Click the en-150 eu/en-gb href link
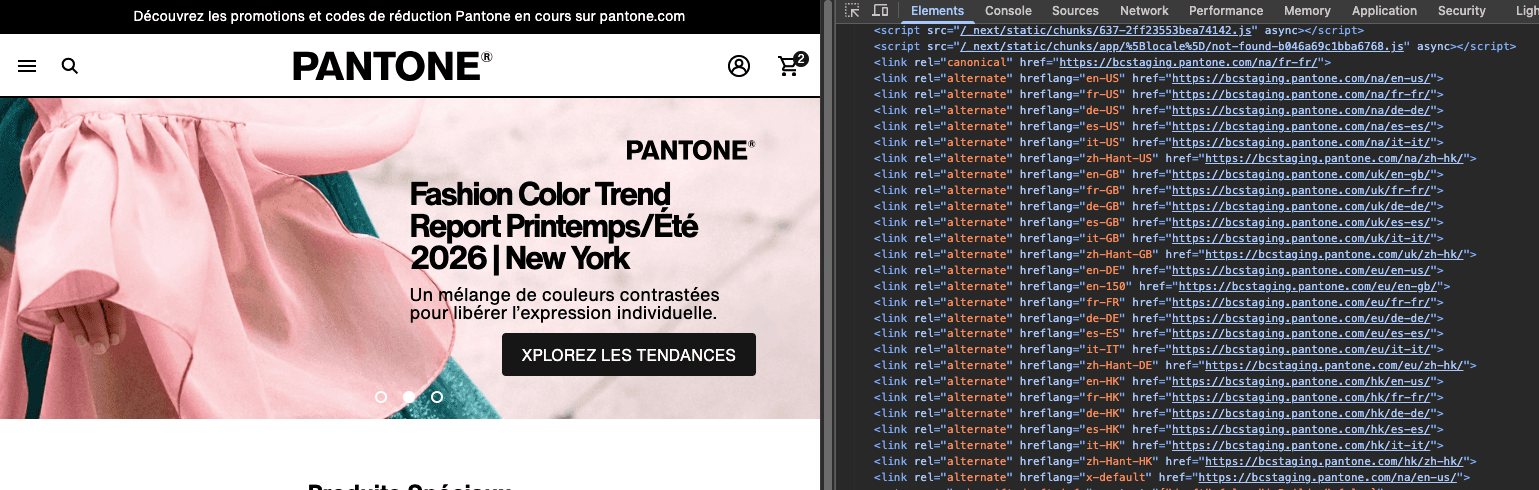Screen dimensions: 1539x490 [1308, 286]
